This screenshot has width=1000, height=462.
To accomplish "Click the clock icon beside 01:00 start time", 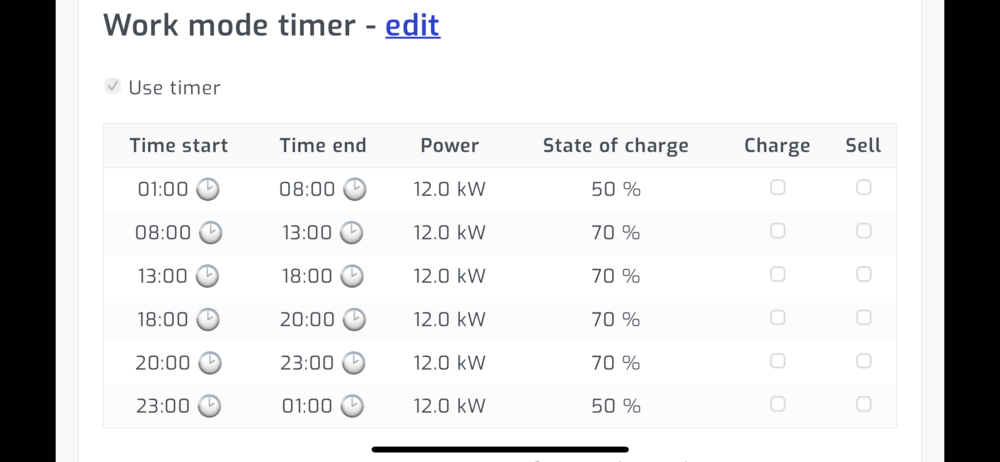I will pos(208,189).
